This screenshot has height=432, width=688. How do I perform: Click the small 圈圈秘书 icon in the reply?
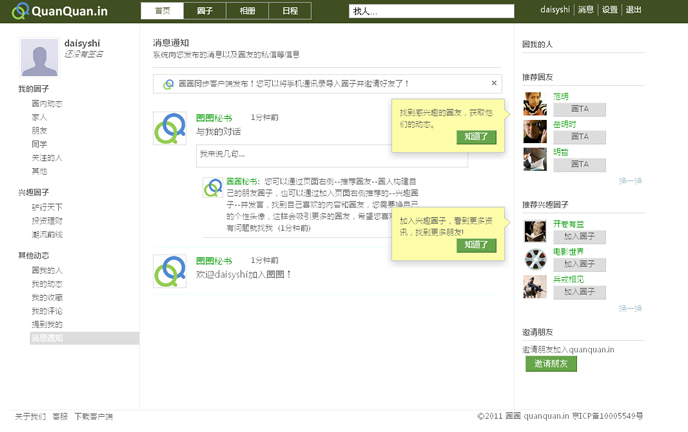tap(212, 188)
